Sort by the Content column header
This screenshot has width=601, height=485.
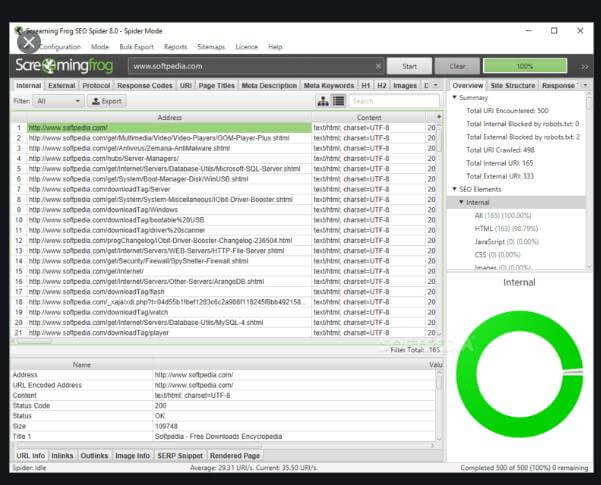(x=369, y=117)
